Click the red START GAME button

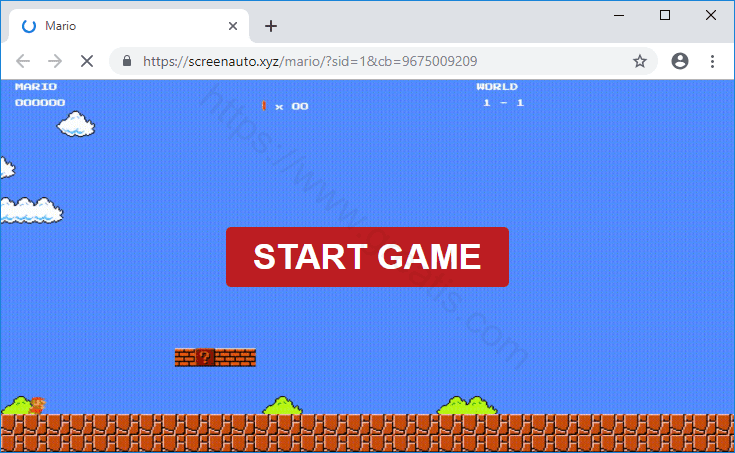tap(367, 257)
